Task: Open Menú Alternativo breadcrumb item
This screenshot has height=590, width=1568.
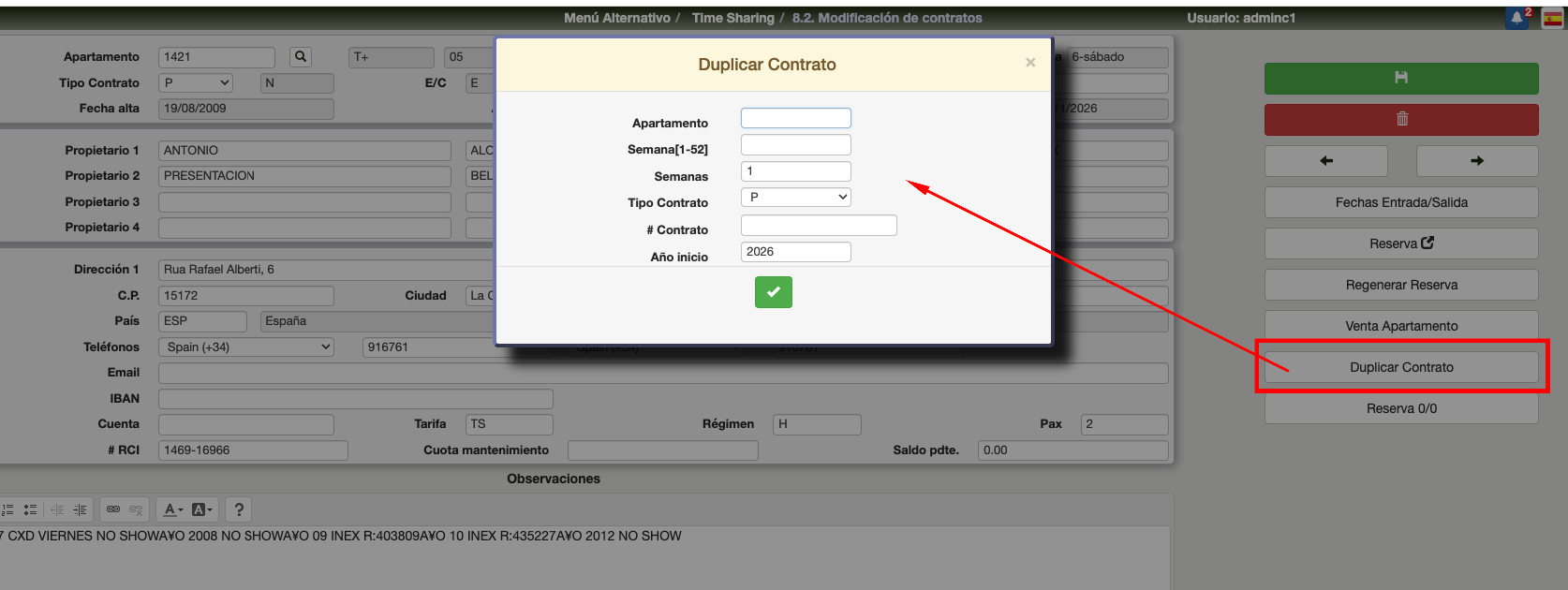Action: click(x=616, y=18)
